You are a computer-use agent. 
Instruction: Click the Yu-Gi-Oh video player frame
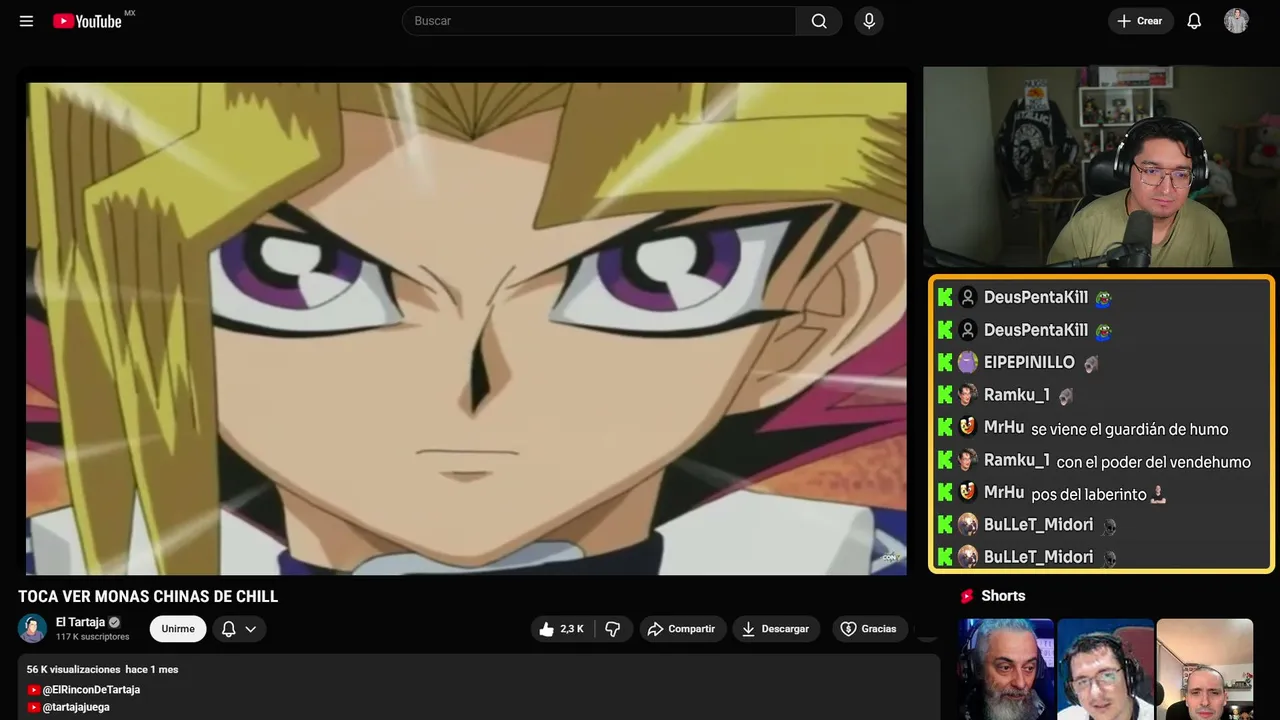point(466,328)
